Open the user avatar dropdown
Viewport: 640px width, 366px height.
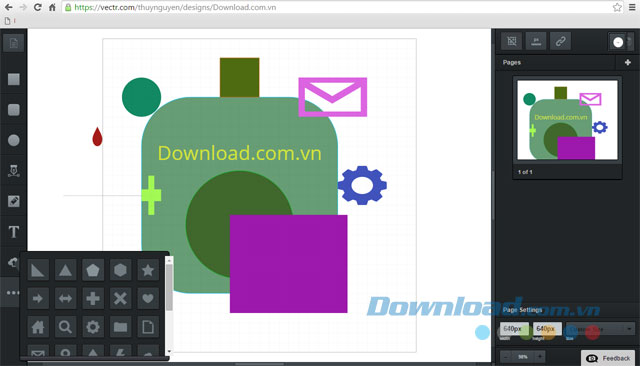(x=620, y=42)
